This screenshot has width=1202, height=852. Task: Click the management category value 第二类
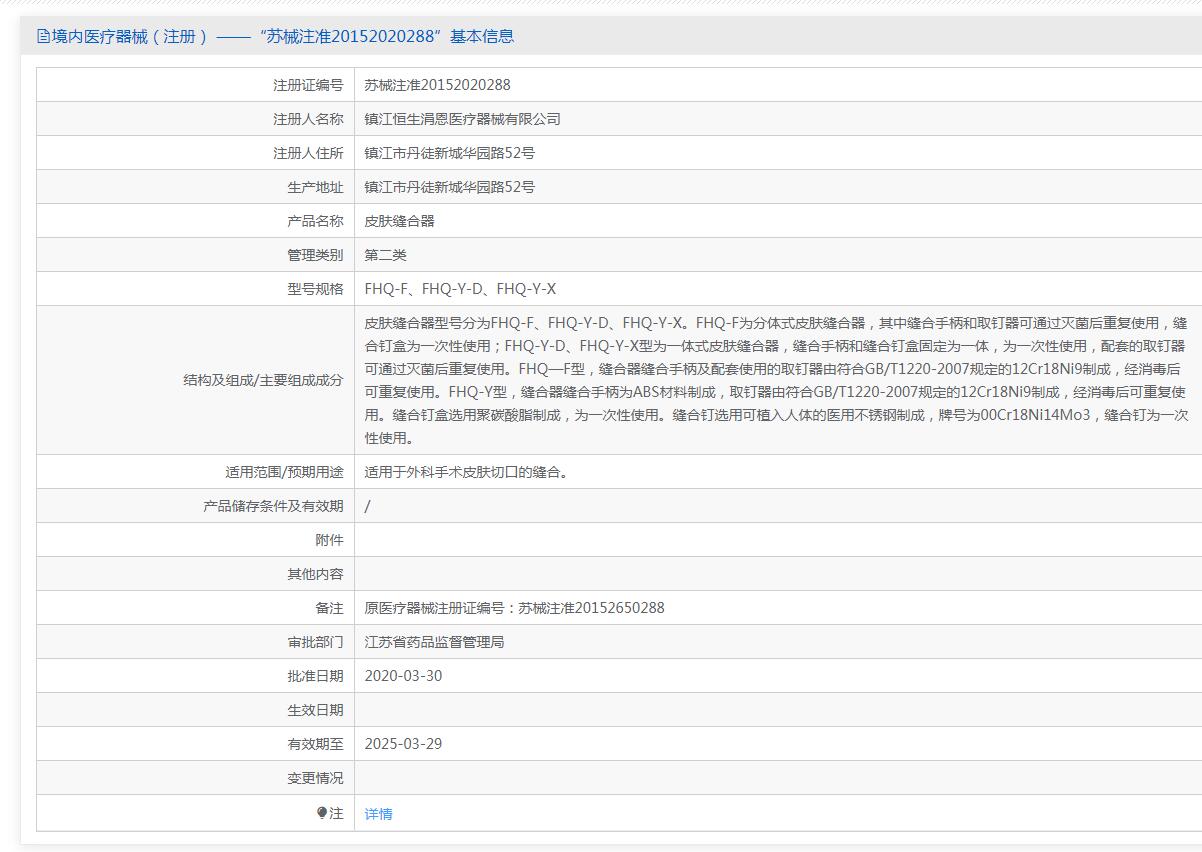click(385, 255)
